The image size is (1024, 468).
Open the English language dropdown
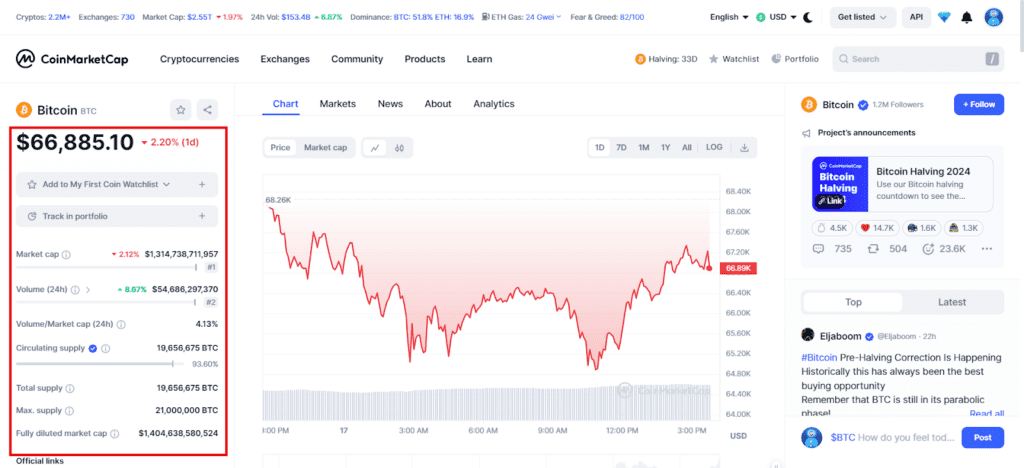tap(729, 18)
